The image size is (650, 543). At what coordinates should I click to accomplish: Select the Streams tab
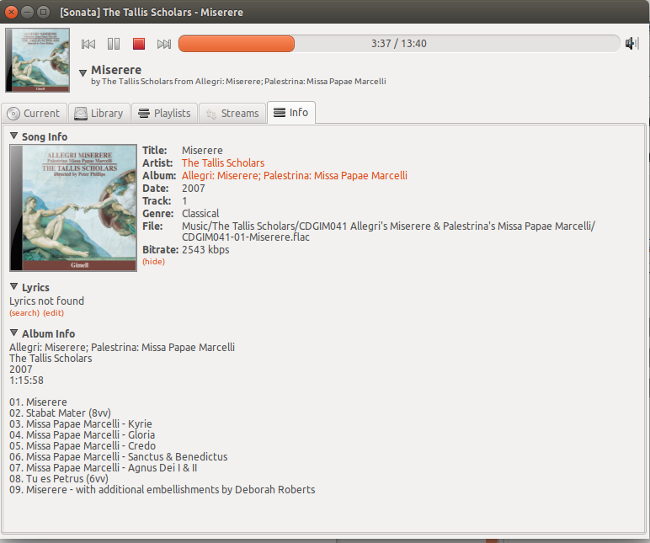pos(231,113)
